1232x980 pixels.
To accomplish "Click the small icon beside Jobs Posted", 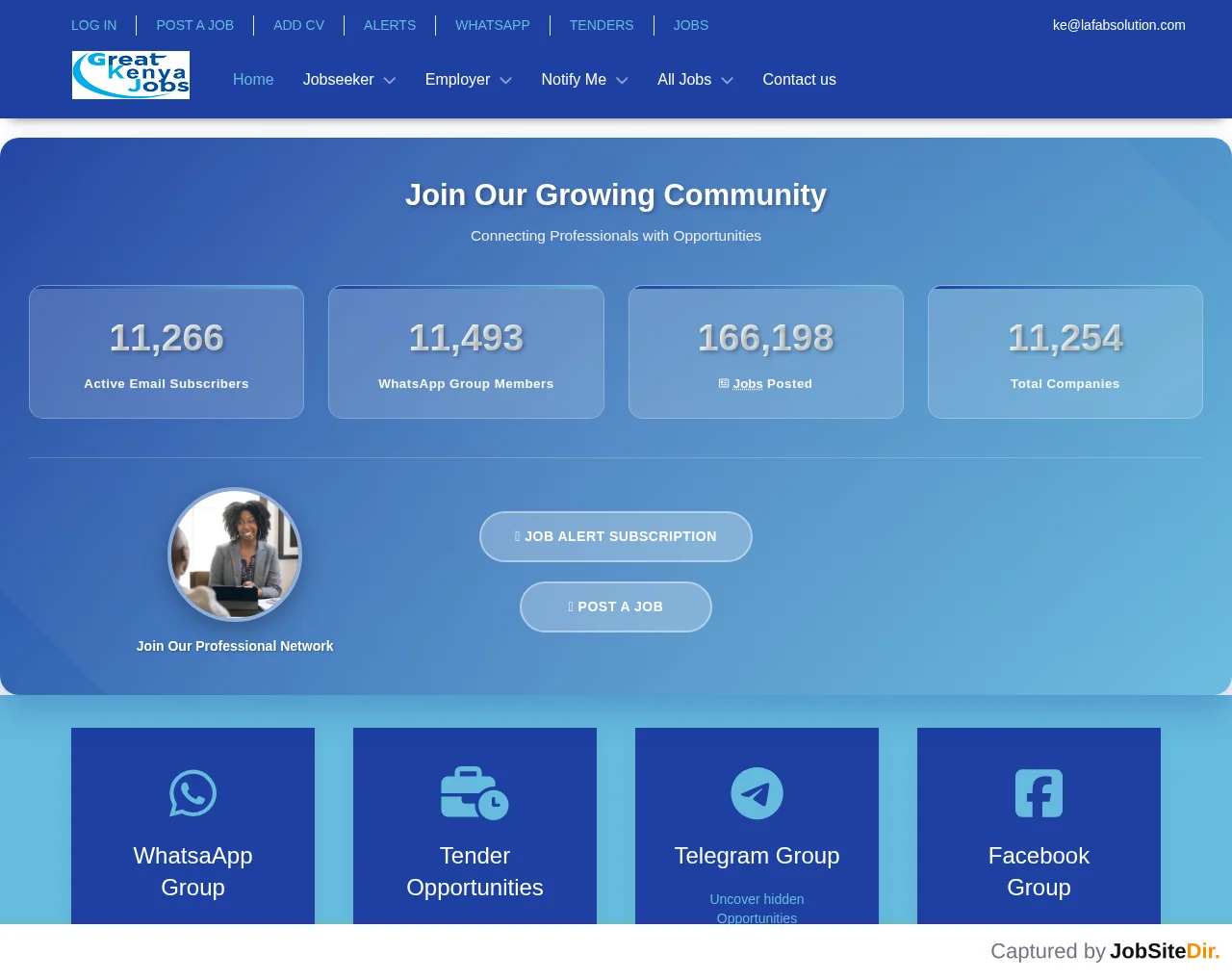I will [724, 383].
